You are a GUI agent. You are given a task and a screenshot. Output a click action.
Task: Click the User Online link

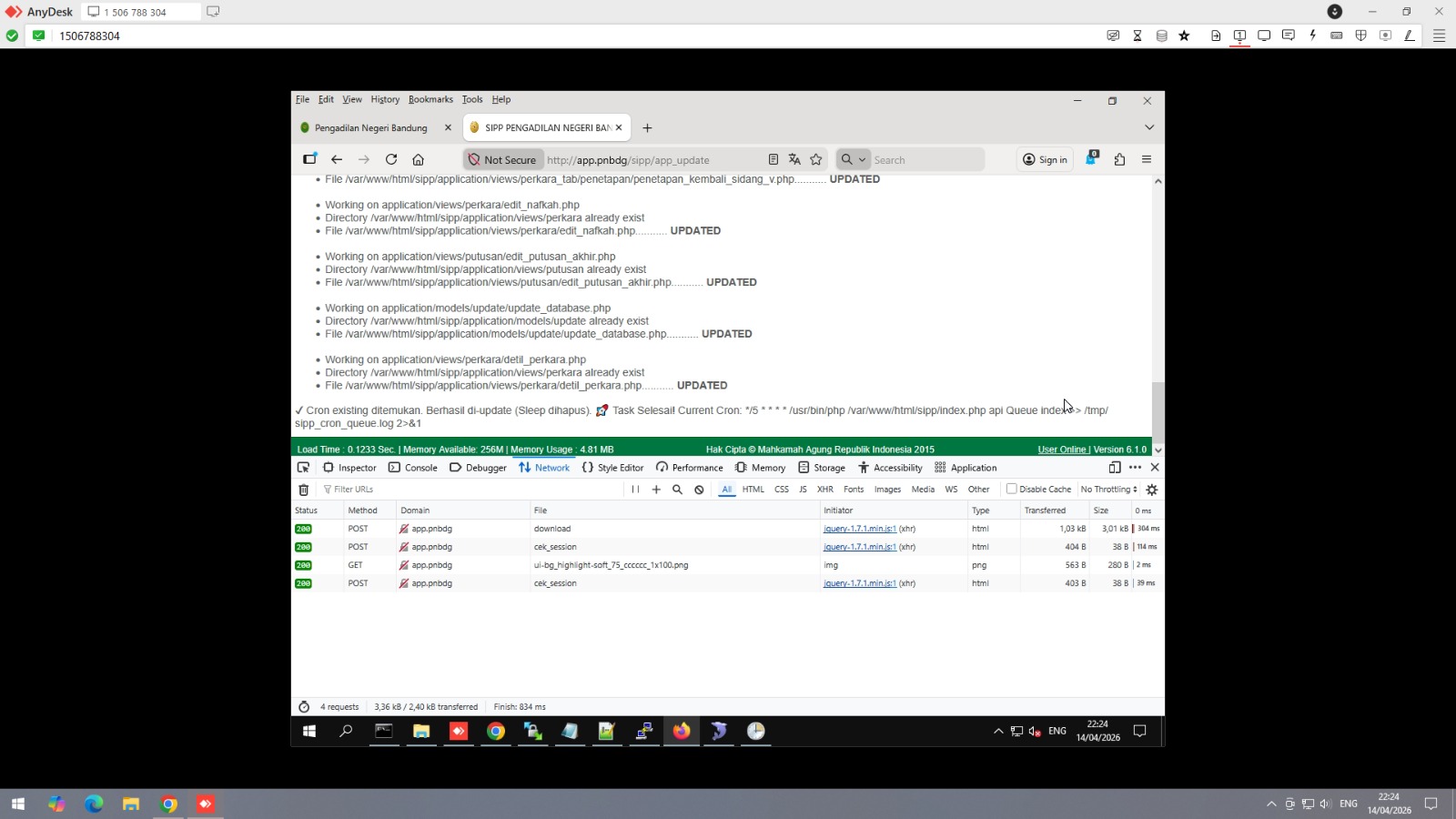[x=1061, y=450]
